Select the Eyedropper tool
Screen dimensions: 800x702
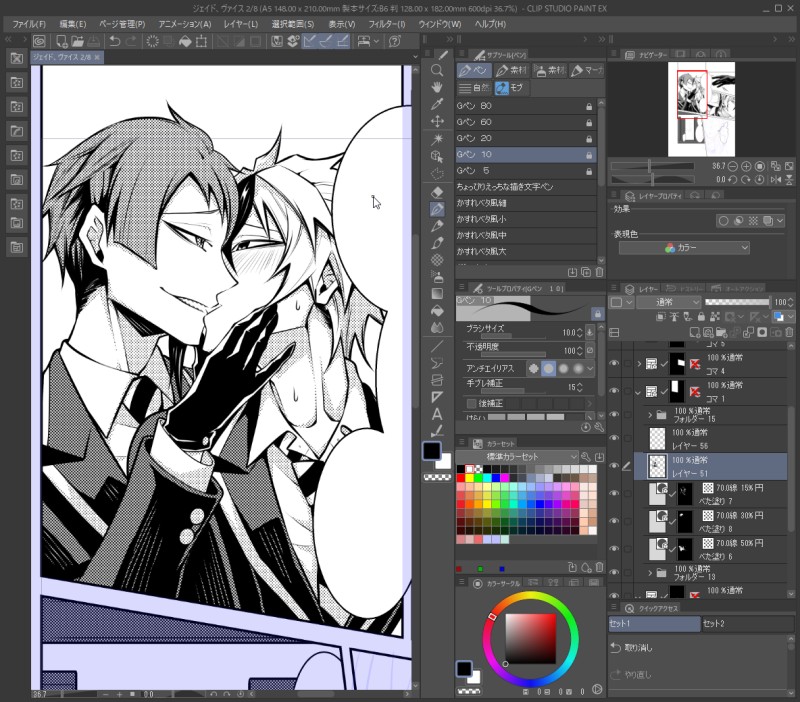437,104
